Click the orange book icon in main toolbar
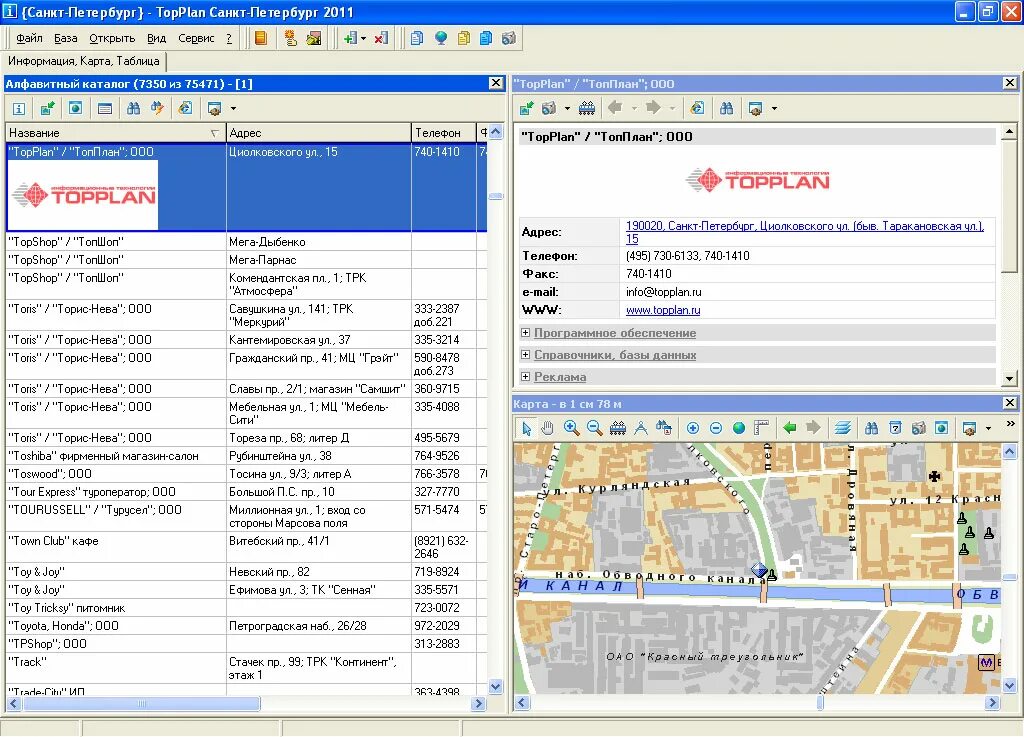Viewport: 1024px width, 737px height. tap(261, 39)
